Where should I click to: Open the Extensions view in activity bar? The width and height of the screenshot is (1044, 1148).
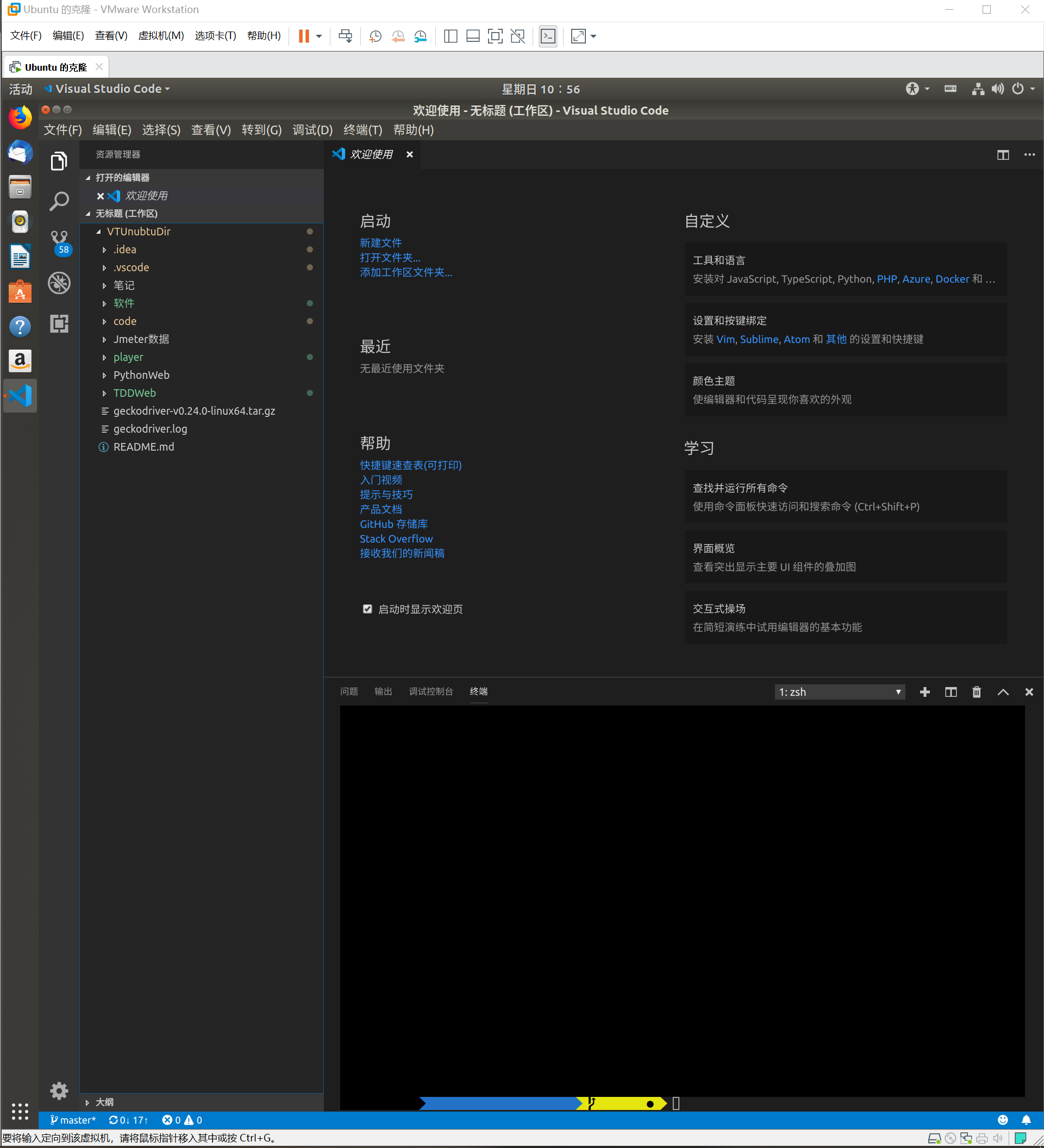pyautogui.click(x=59, y=323)
